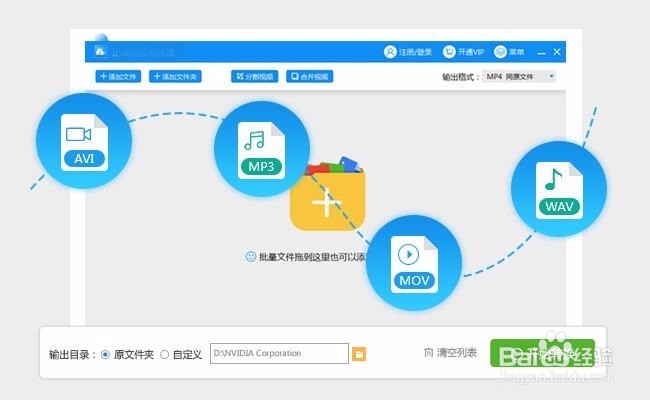
Task: Click the 添加文件 (add file) button
Action: click(118, 76)
